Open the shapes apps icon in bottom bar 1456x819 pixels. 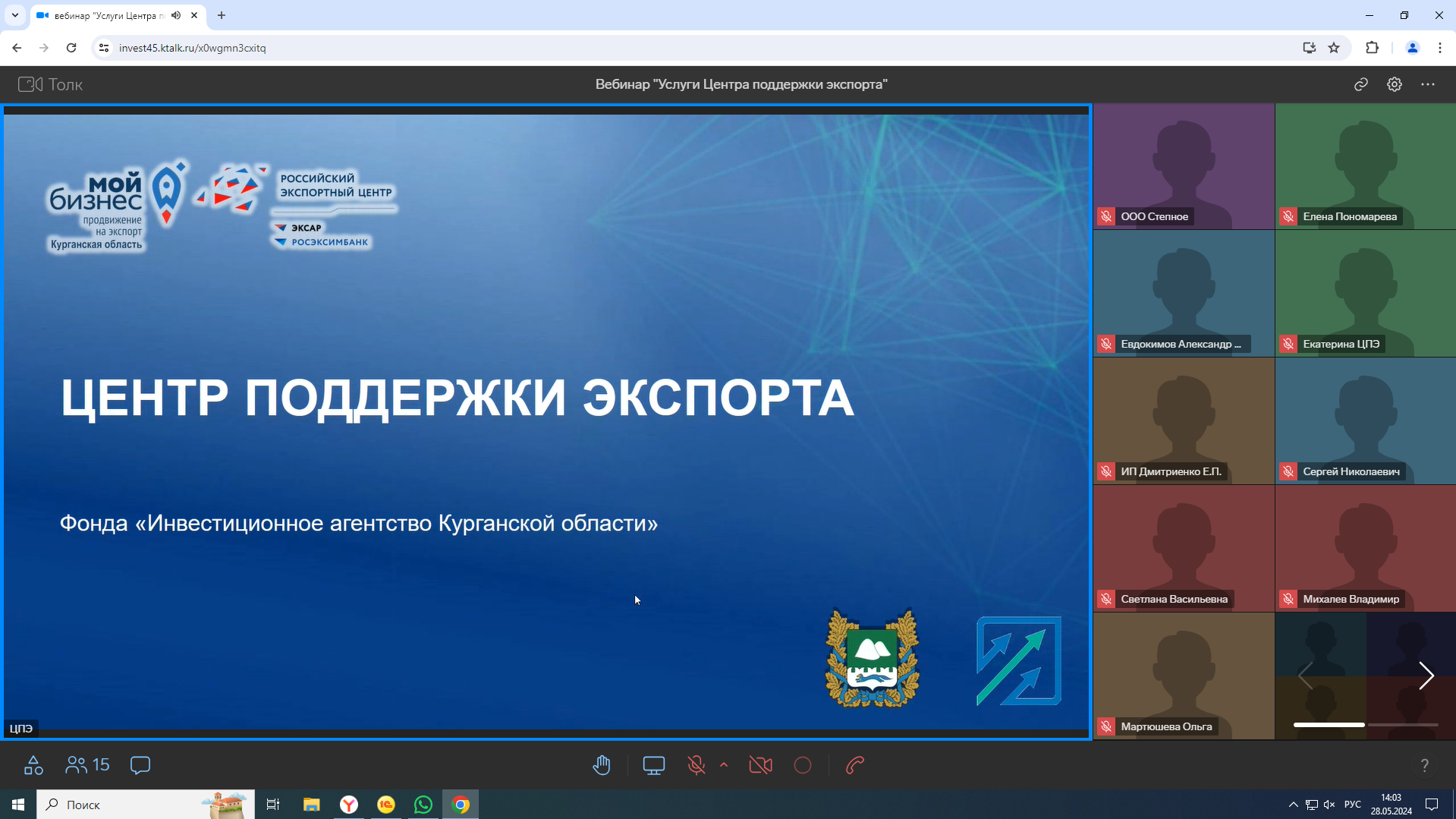33,765
